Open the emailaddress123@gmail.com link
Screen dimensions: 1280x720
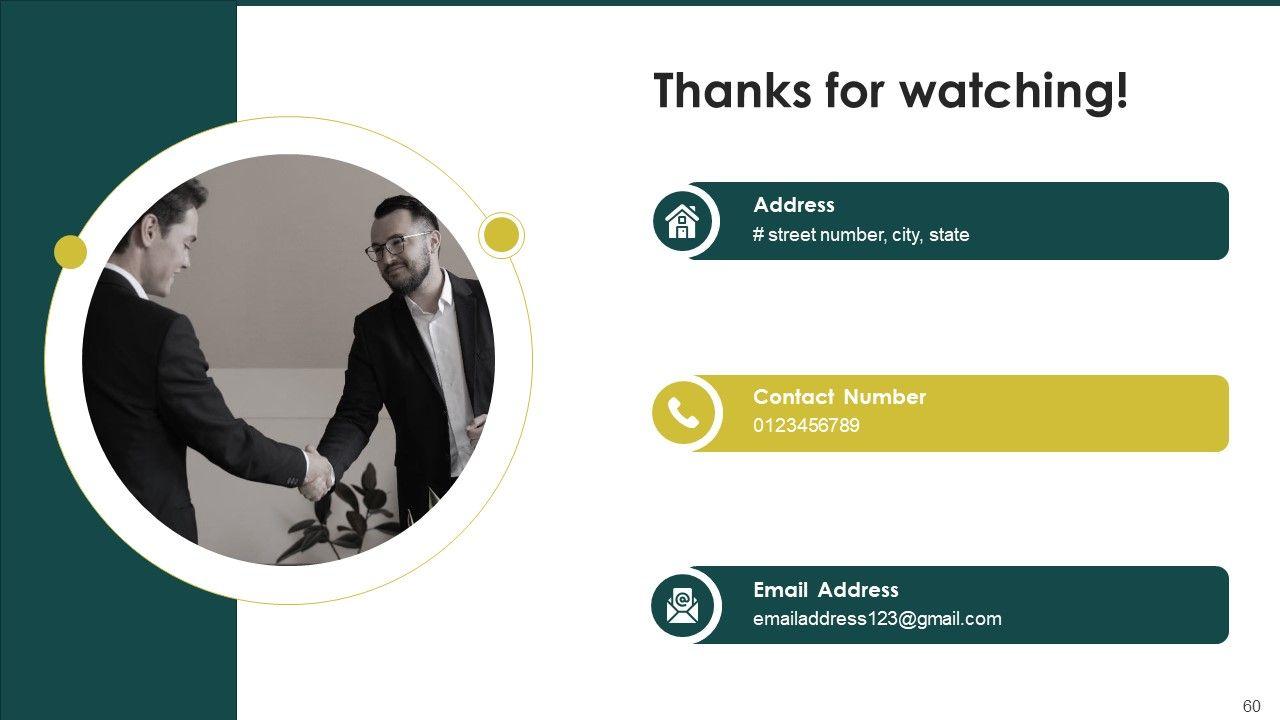(x=877, y=619)
